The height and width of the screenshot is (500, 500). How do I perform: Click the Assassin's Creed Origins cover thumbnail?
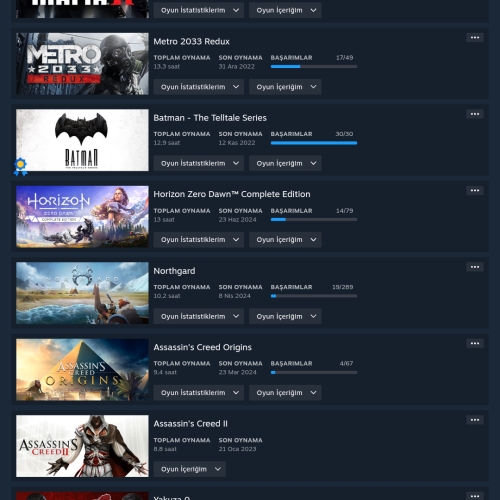(82, 370)
